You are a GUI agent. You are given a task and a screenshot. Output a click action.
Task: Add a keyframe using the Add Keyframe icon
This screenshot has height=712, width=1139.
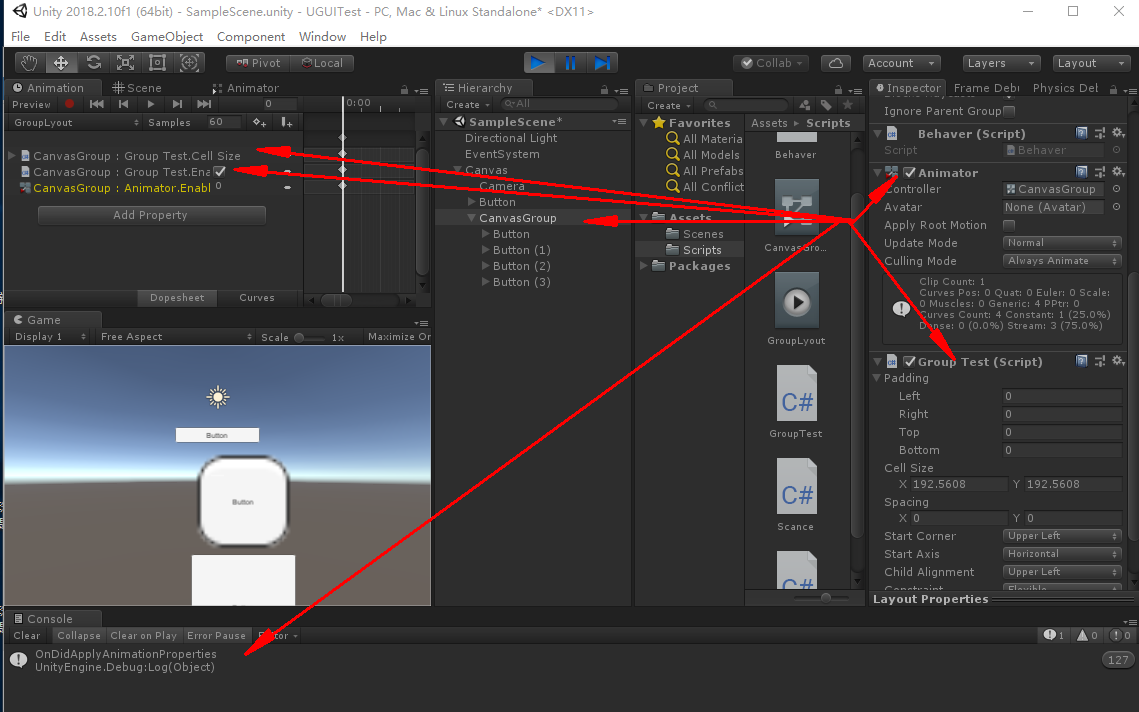tap(259, 122)
